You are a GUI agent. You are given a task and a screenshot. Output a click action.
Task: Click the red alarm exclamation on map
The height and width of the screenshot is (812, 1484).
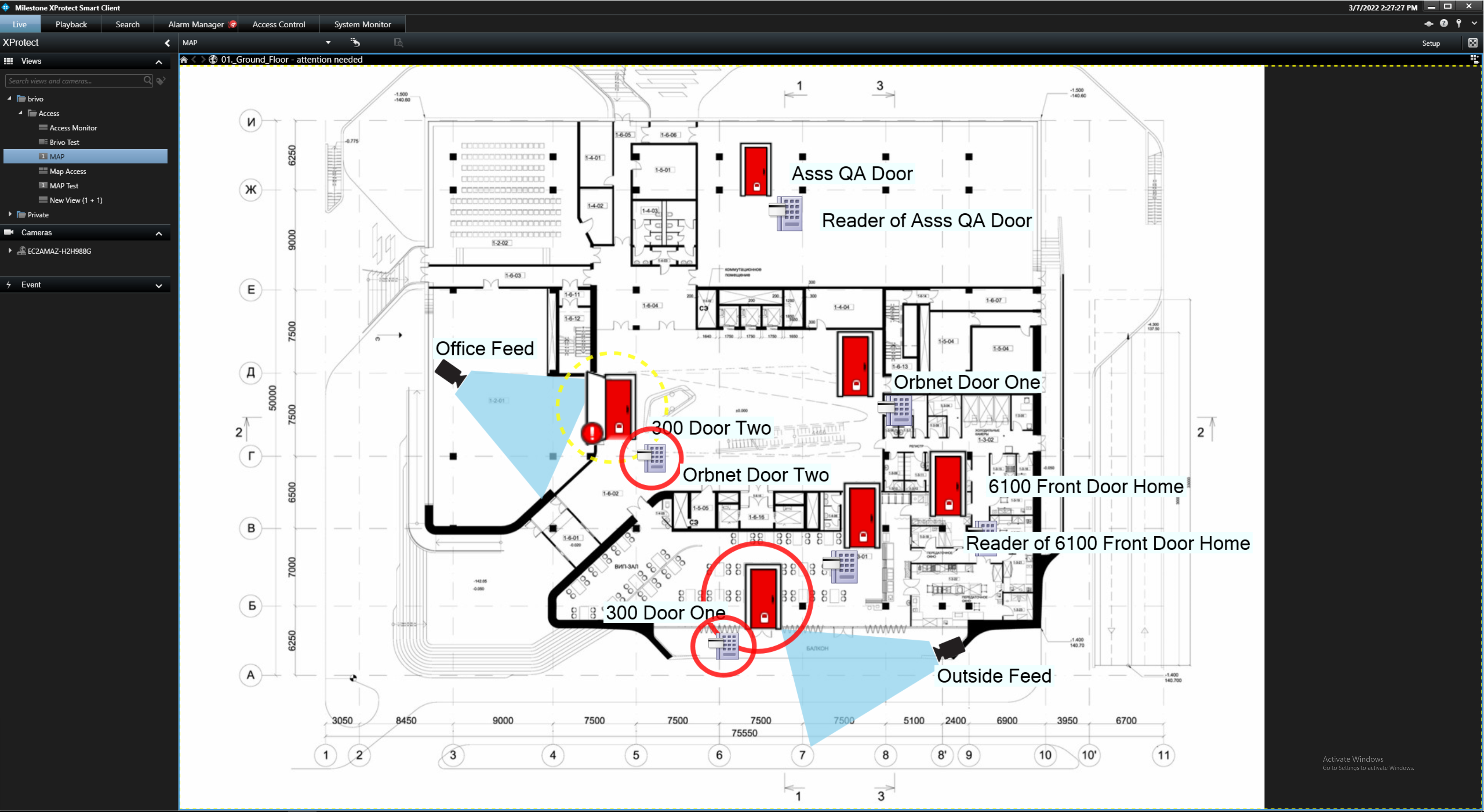coord(592,433)
